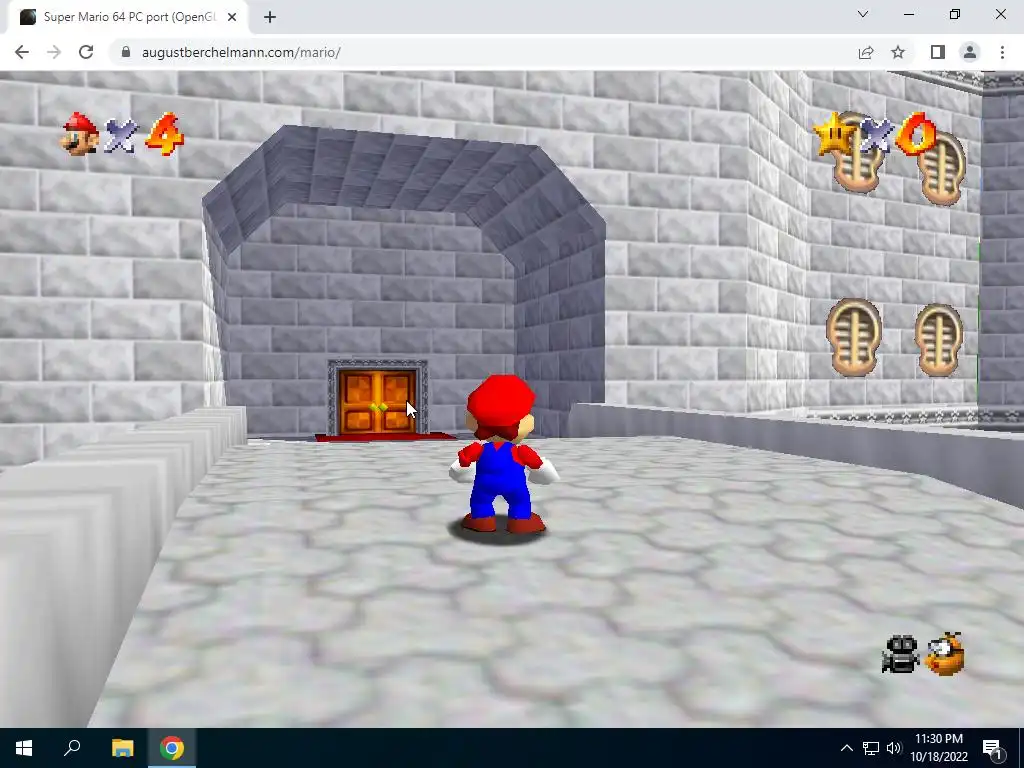Share this page using the share icon
1024x768 pixels.
866,52
